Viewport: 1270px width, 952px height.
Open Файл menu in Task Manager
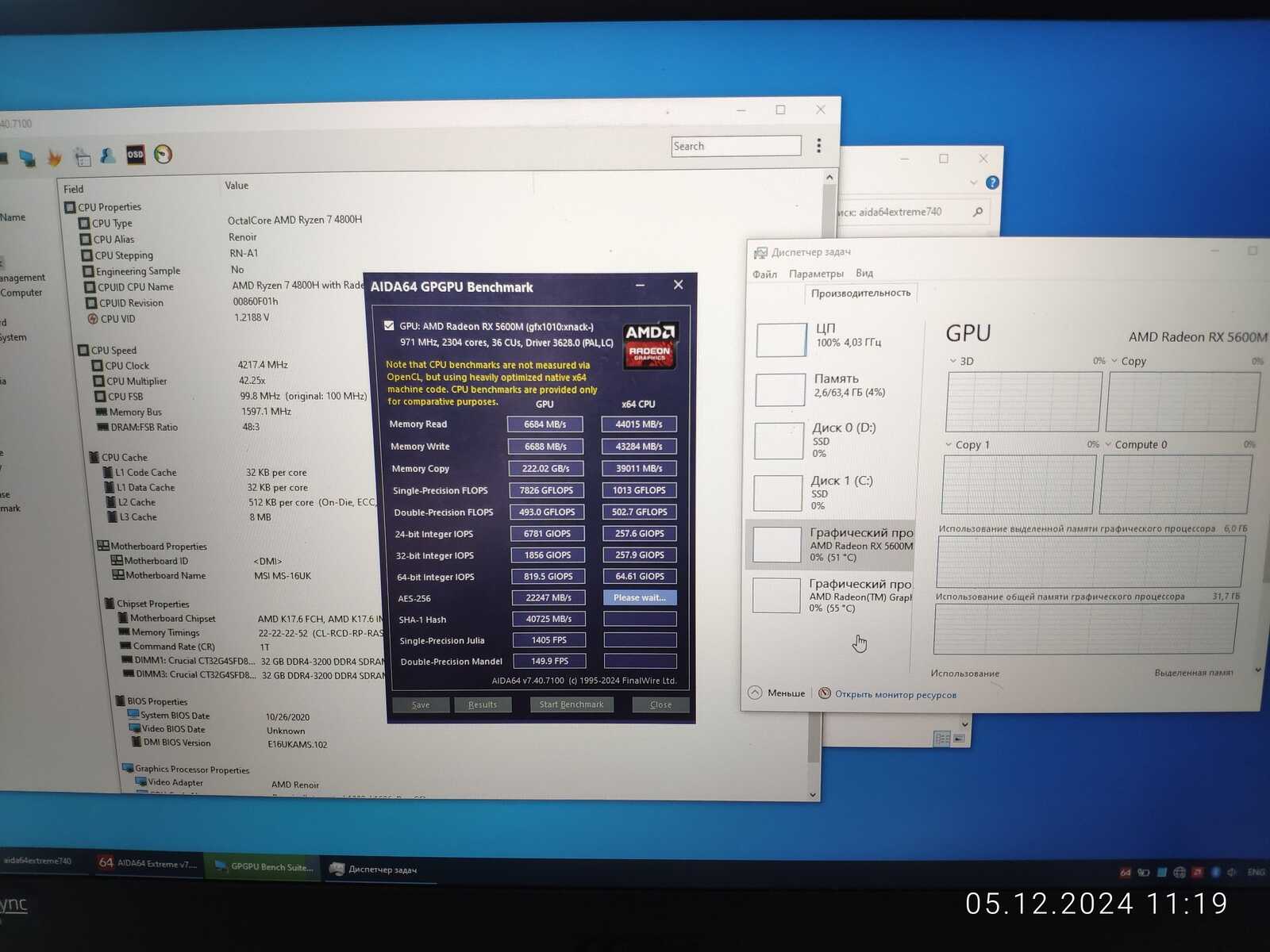click(x=764, y=274)
